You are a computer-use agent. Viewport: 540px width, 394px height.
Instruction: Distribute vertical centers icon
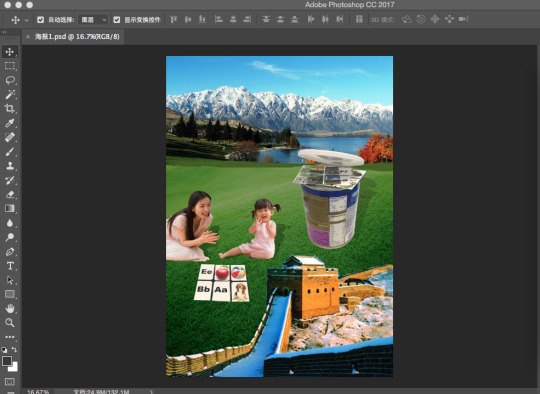[280, 19]
